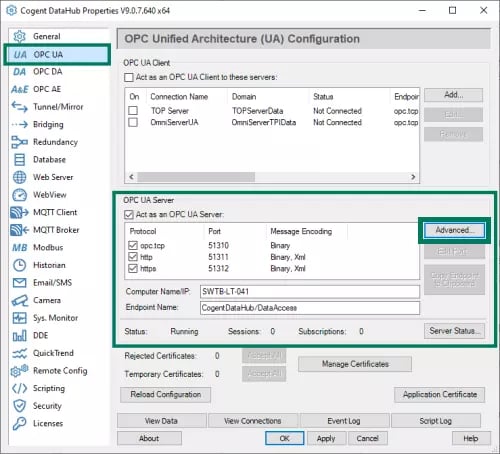This screenshot has width=500, height=454.
Task: Open the Licenses key icon
Action: pyautogui.click(x=19, y=424)
